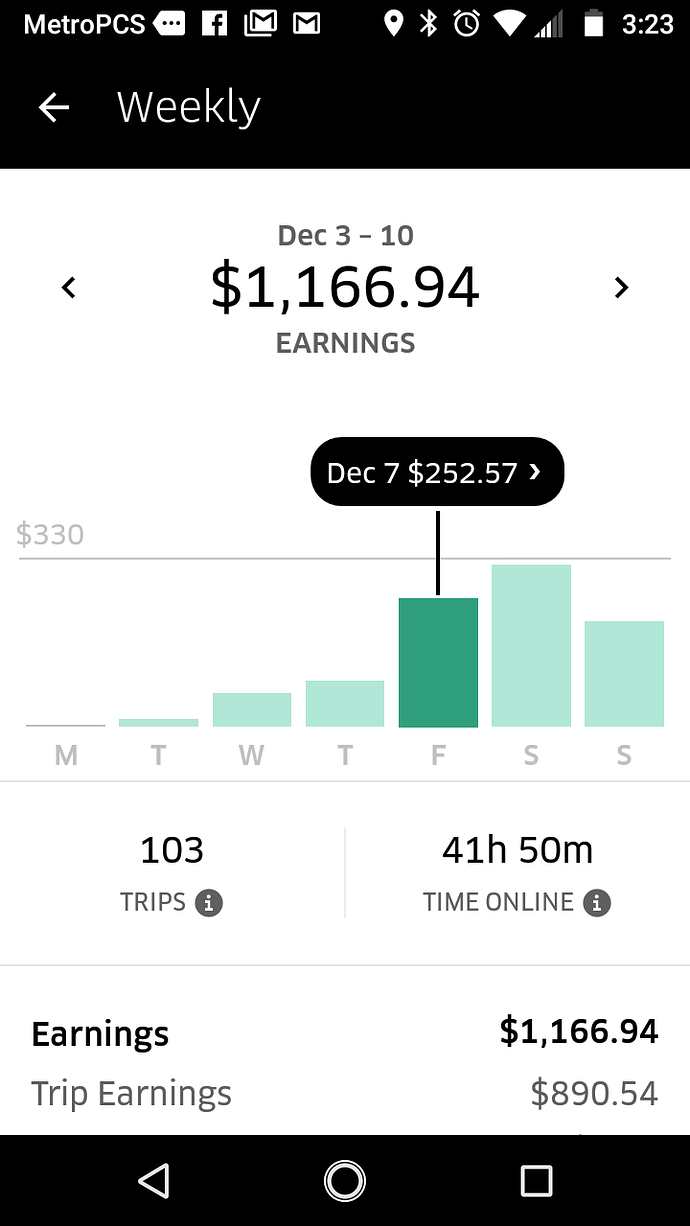The height and width of the screenshot is (1226, 690).
Task: Select the first Saturday earnings bar
Action: pos(531,646)
